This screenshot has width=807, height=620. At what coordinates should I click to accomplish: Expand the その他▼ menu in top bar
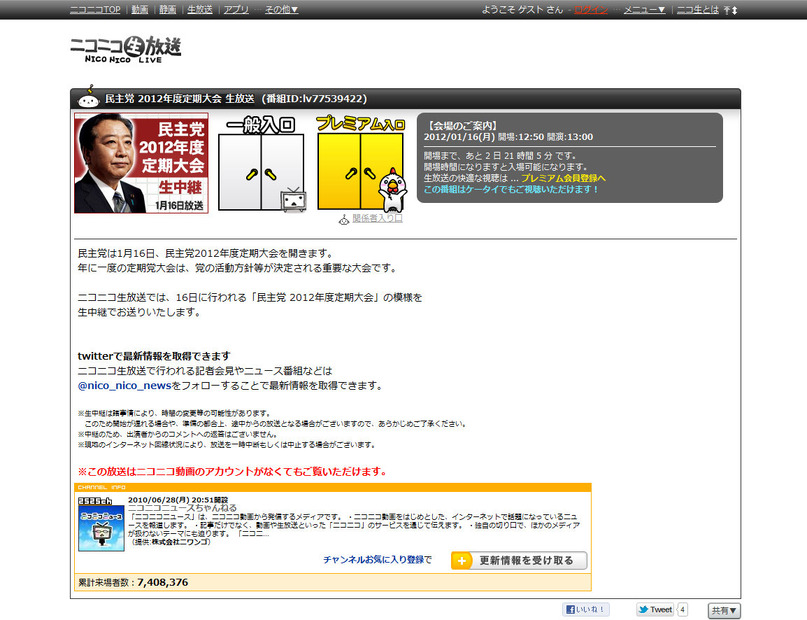282,10
